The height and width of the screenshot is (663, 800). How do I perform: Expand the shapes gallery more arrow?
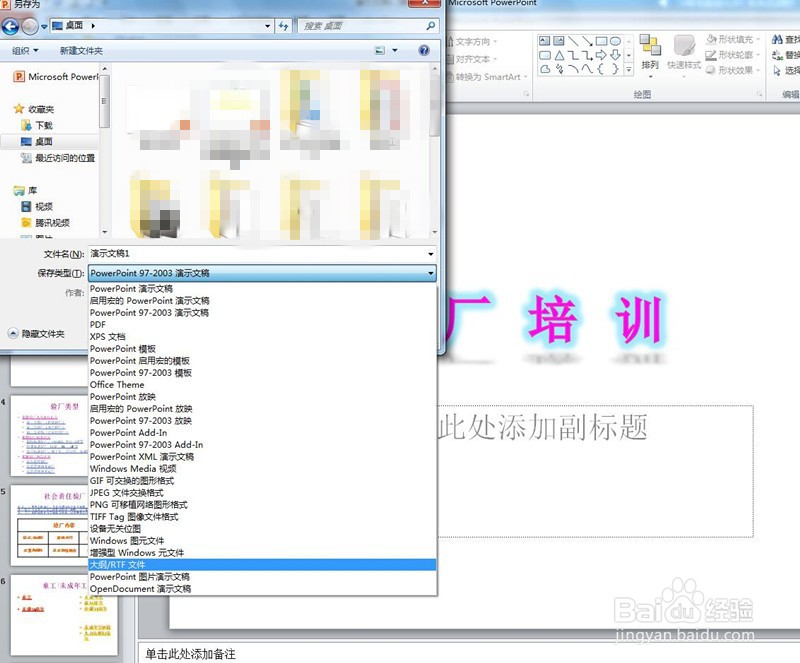click(629, 69)
